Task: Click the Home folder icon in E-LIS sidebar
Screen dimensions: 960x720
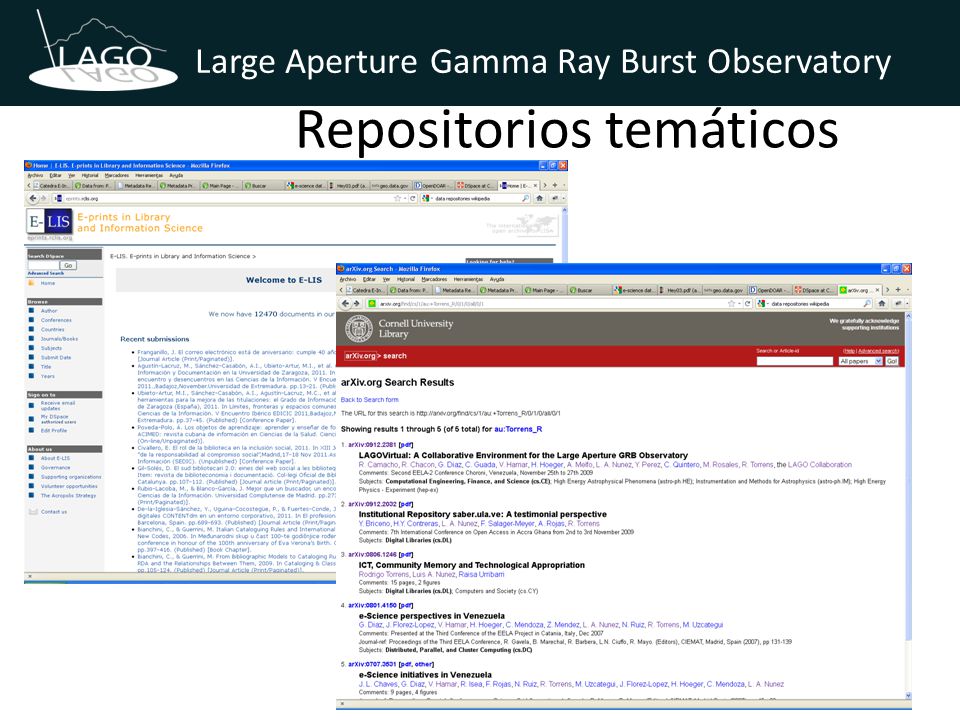Action: click(x=31, y=283)
